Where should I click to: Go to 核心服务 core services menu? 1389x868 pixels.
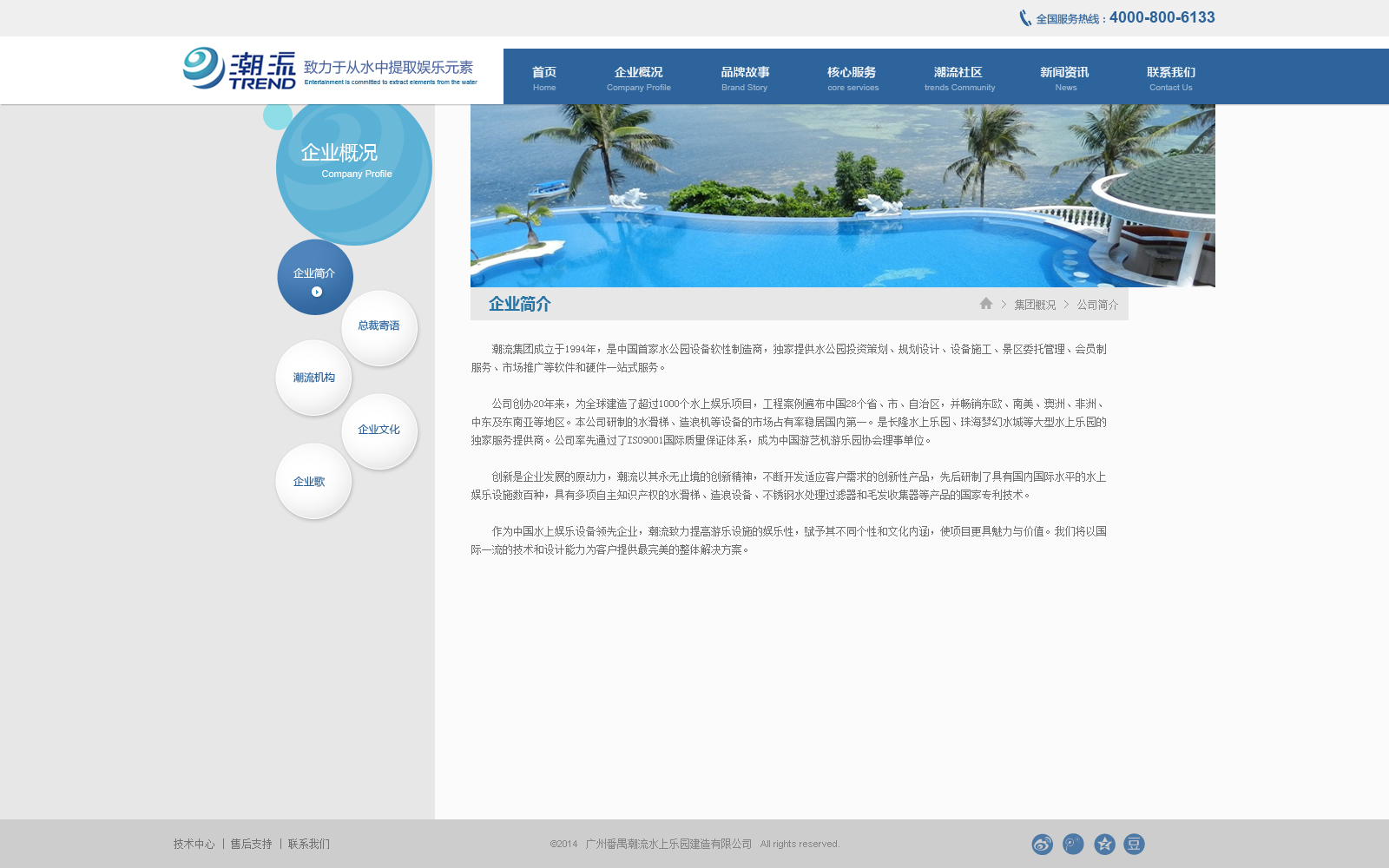click(852, 78)
